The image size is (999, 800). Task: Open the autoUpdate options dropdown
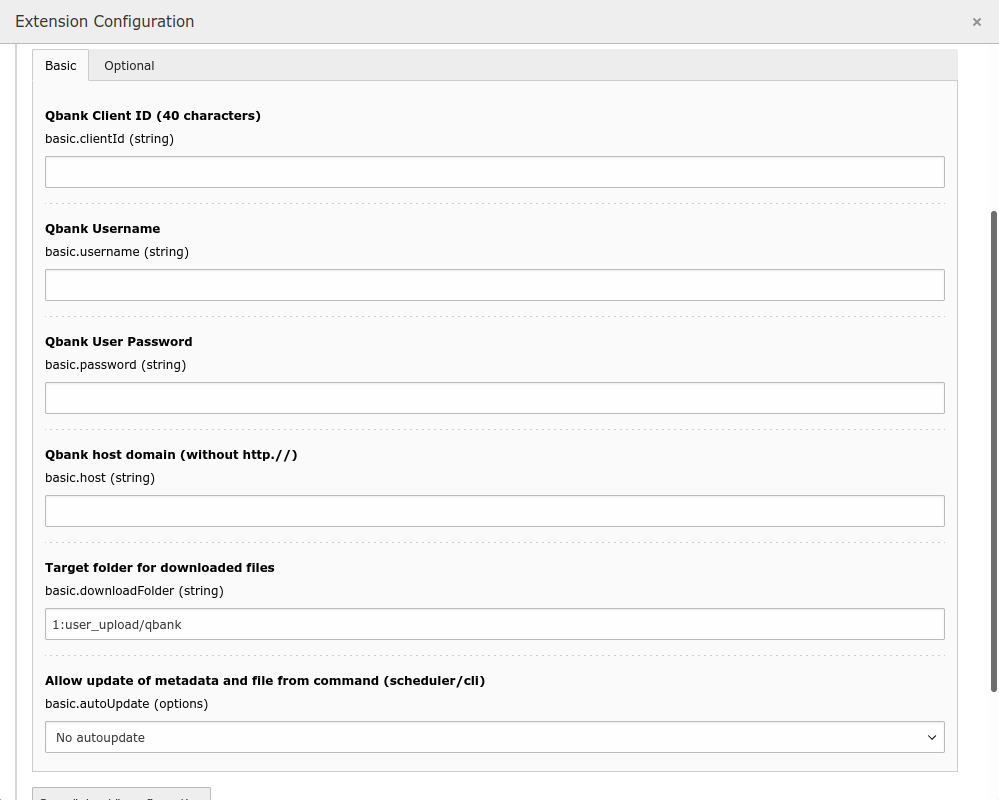coord(494,737)
